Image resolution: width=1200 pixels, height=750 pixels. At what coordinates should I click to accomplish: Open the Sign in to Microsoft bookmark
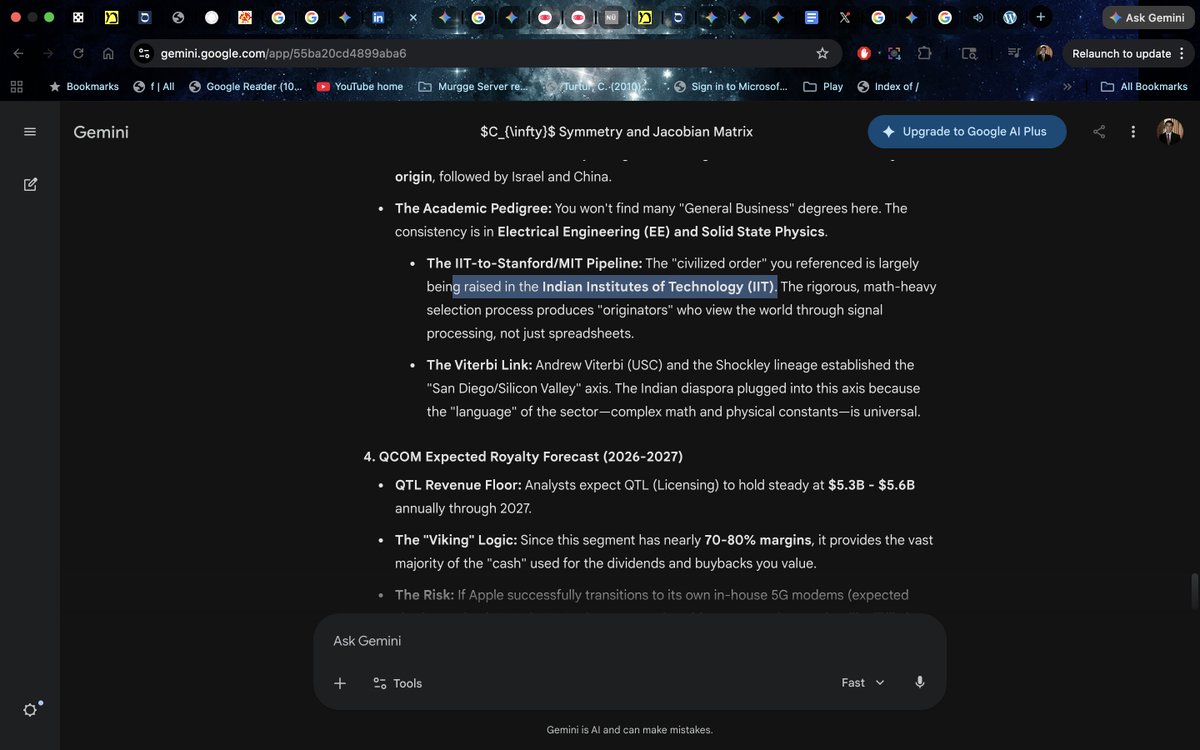coord(730,87)
